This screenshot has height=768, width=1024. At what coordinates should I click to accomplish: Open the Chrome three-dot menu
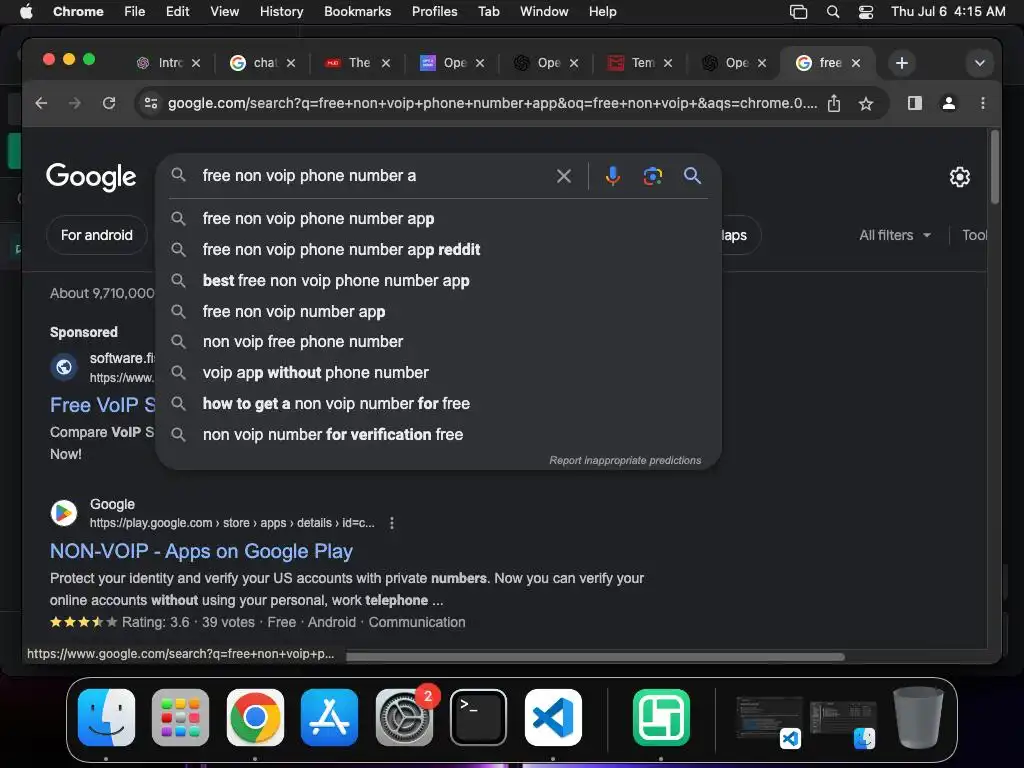point(983,103)
